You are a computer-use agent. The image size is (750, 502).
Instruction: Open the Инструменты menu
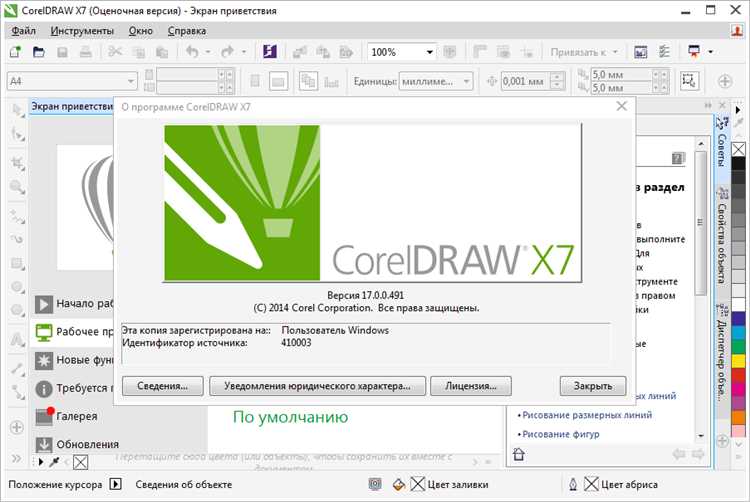[x=82, y=31]
